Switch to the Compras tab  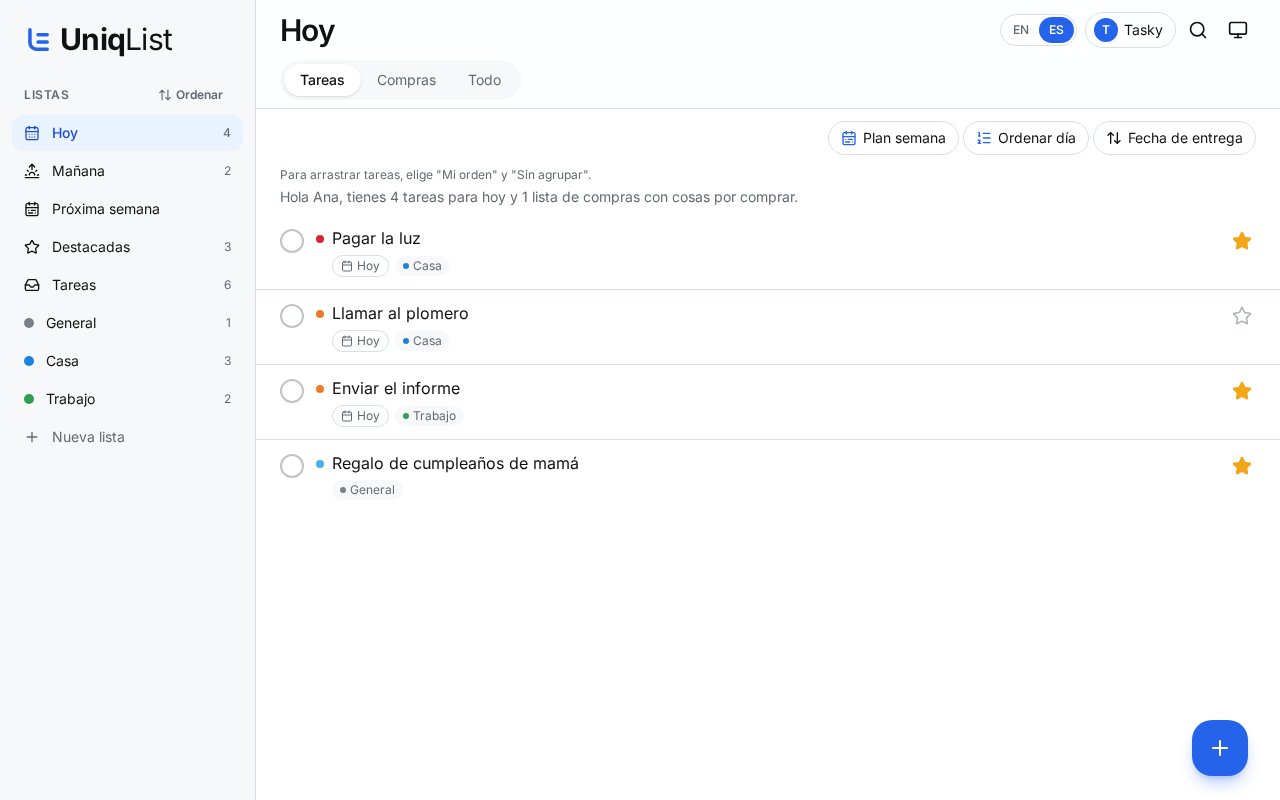coord(406,80)
